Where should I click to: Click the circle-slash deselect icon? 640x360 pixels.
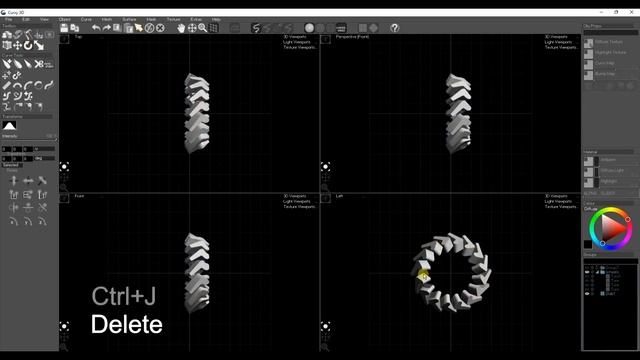click(x=149, y=28)
